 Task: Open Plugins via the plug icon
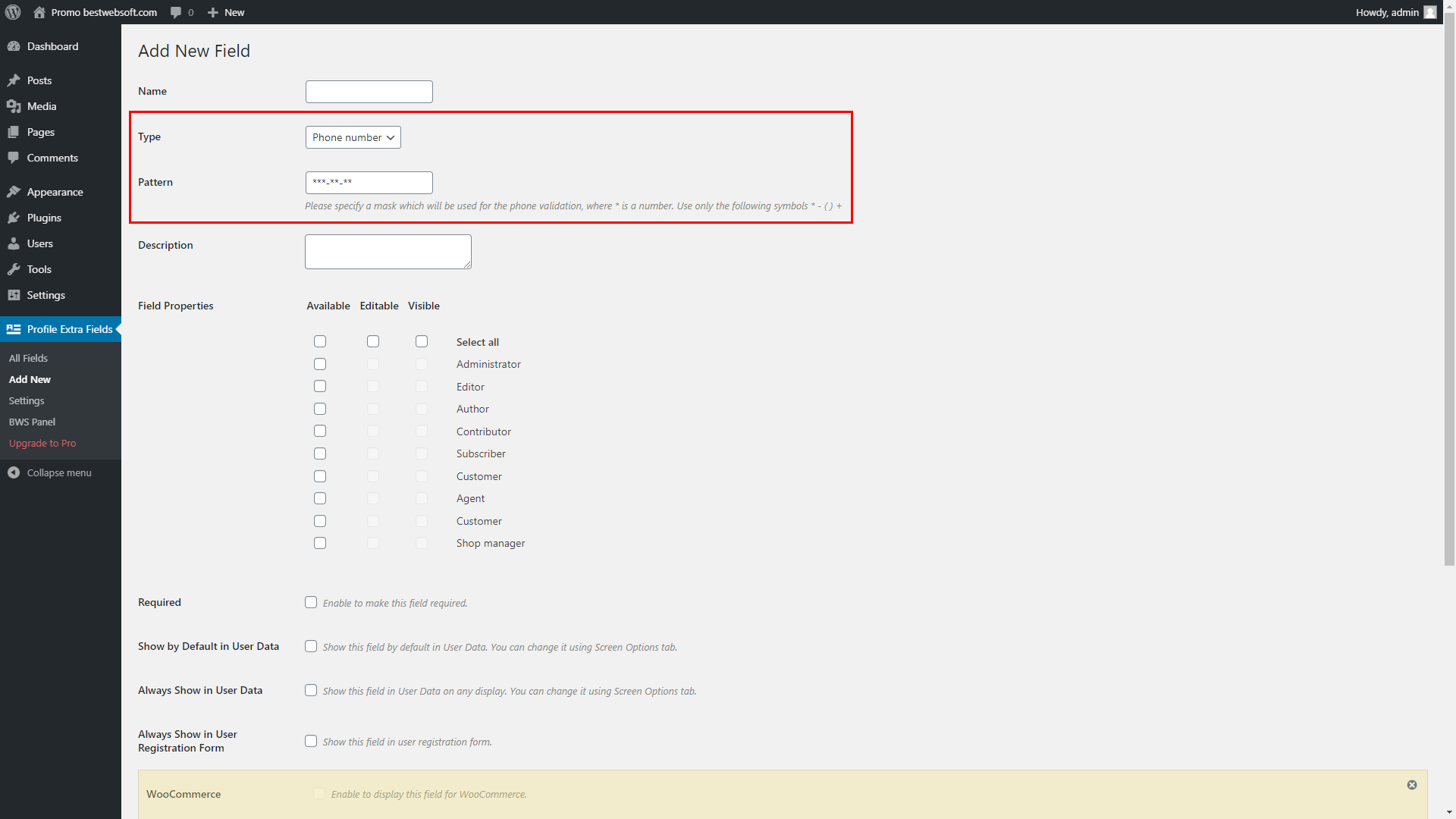(14, 218)
